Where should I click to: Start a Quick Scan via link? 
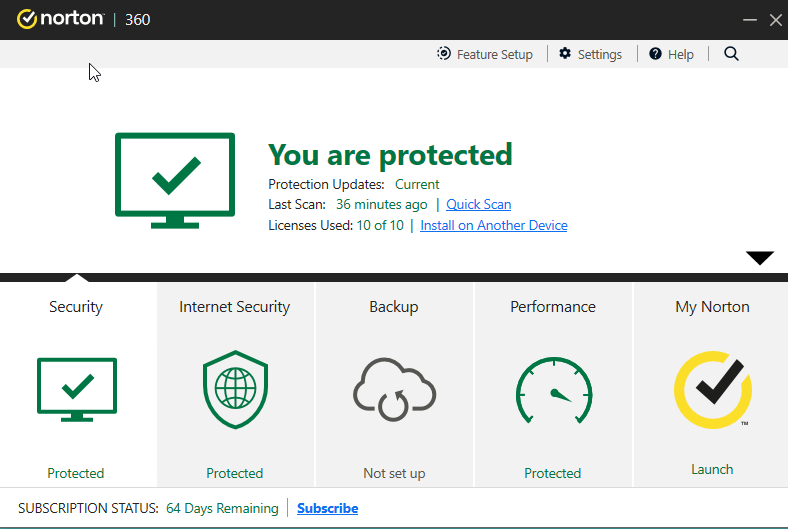click(478, 204)
